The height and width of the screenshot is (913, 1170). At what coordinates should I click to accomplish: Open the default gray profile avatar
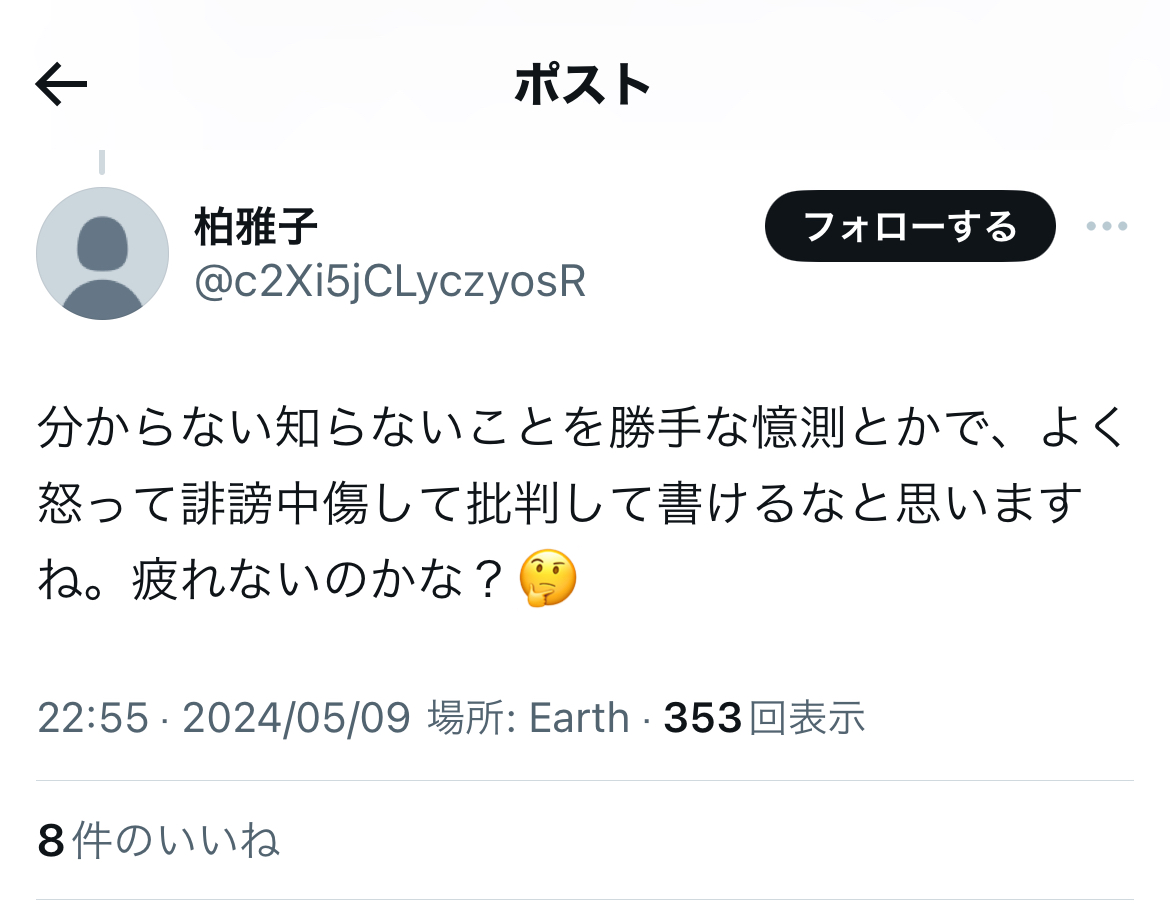[x=102, y=254]
